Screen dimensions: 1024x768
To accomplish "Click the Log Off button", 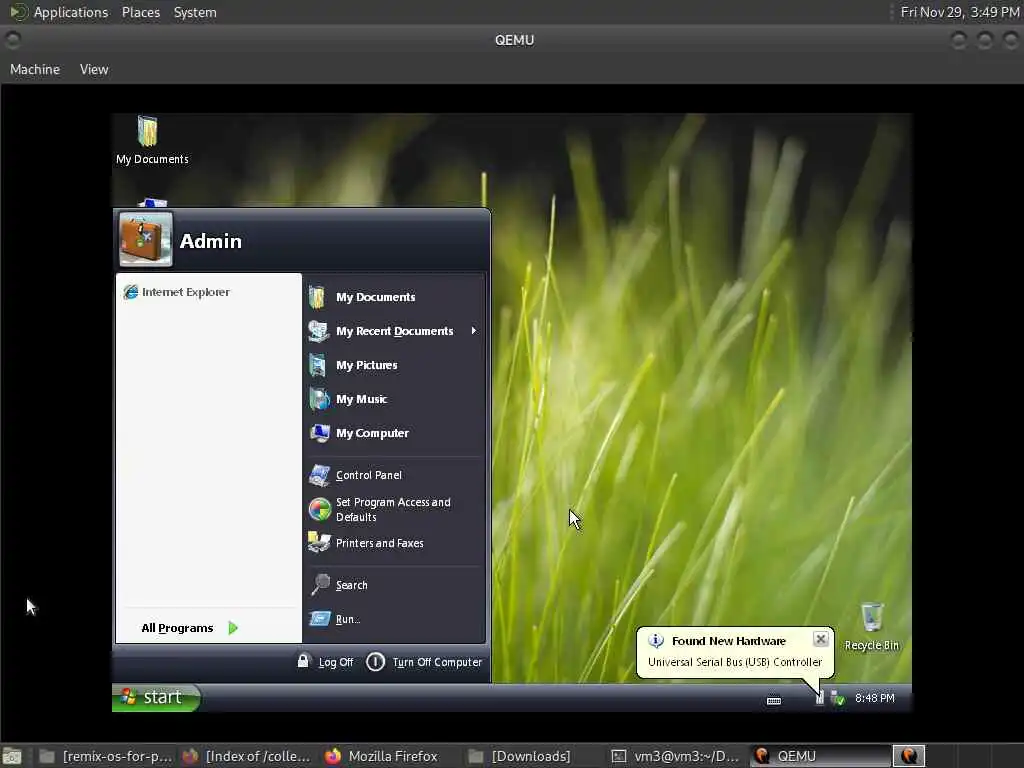I will tap(325, 662).
